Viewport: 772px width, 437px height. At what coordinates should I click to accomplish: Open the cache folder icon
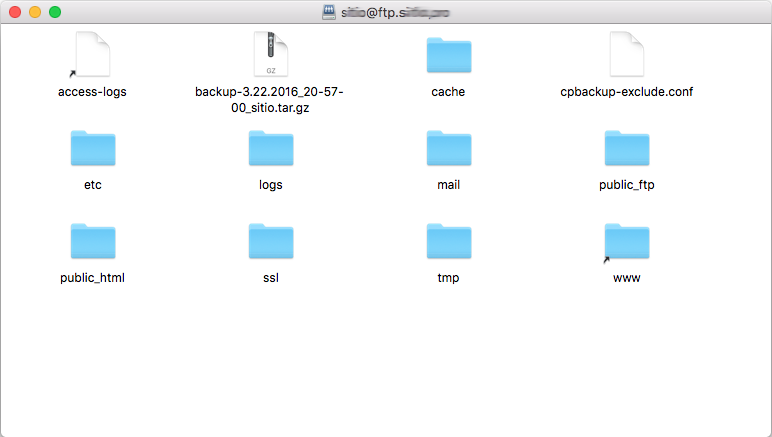coord(449,55)
